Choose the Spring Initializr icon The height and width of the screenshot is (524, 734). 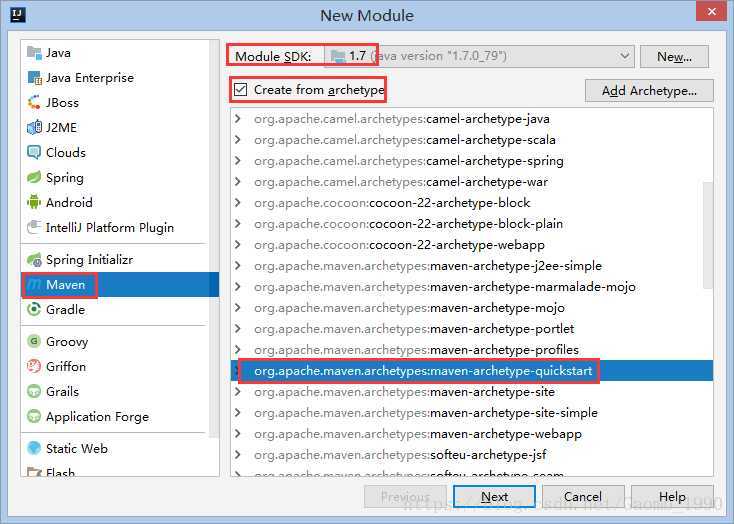pyautogui.click(x=34, y=259)
